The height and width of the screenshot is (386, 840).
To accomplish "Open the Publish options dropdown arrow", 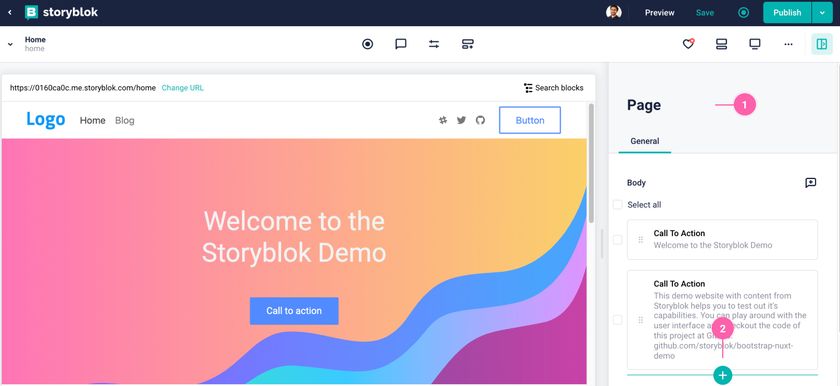I will click(822, 13).
